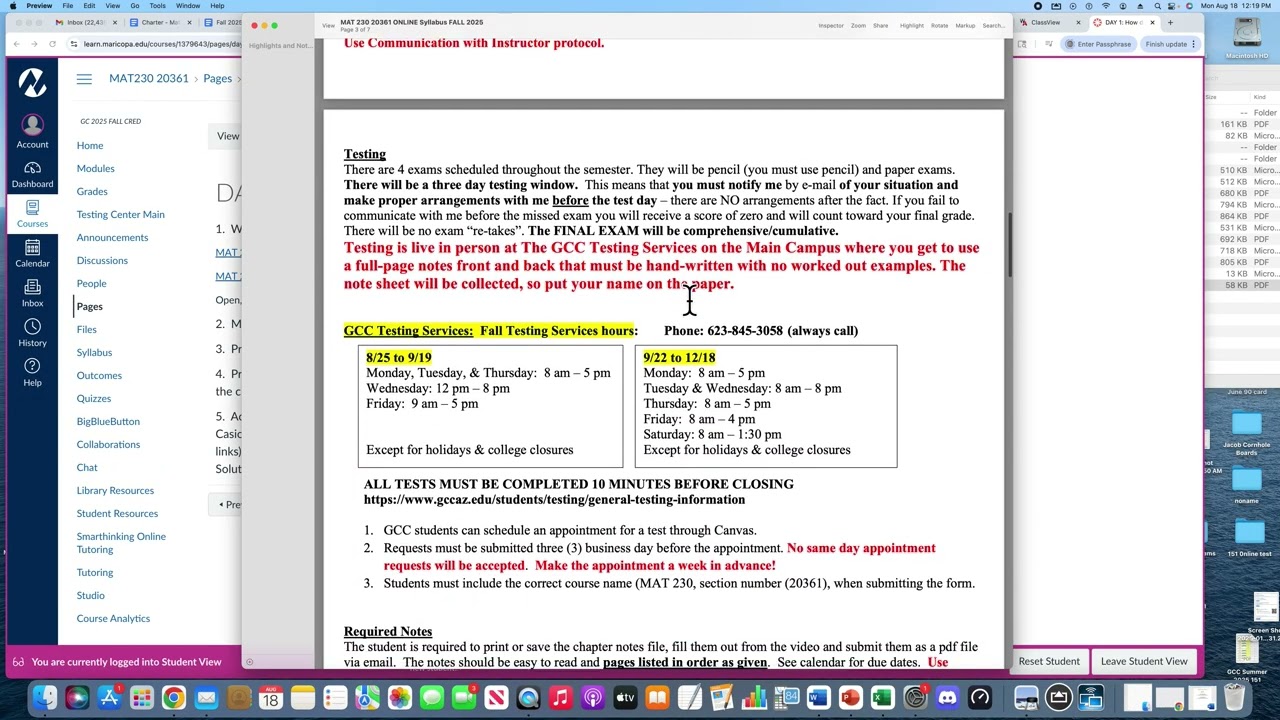Click Share in Preview toolbar
This screenshot has height=720, width=1280.
[880, 25]
